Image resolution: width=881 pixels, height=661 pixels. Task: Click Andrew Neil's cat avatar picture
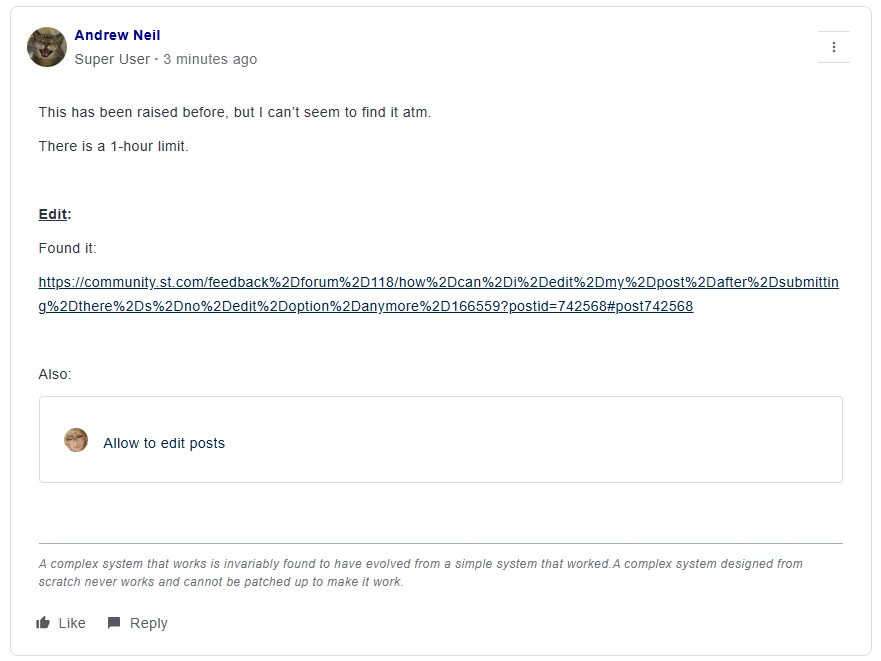47,47
